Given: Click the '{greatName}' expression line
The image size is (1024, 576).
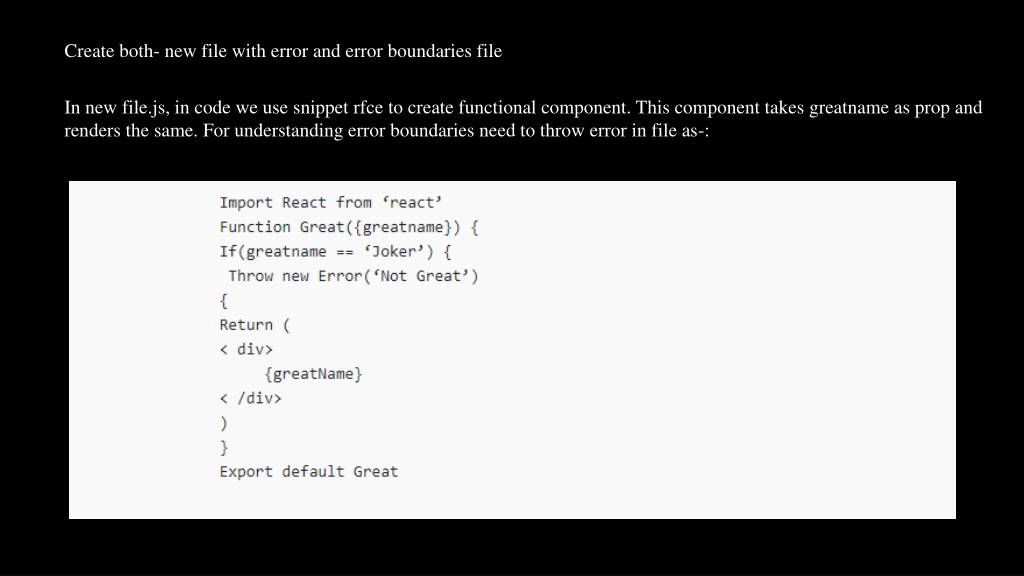Looking at the screenshot, I should (313, 374).
